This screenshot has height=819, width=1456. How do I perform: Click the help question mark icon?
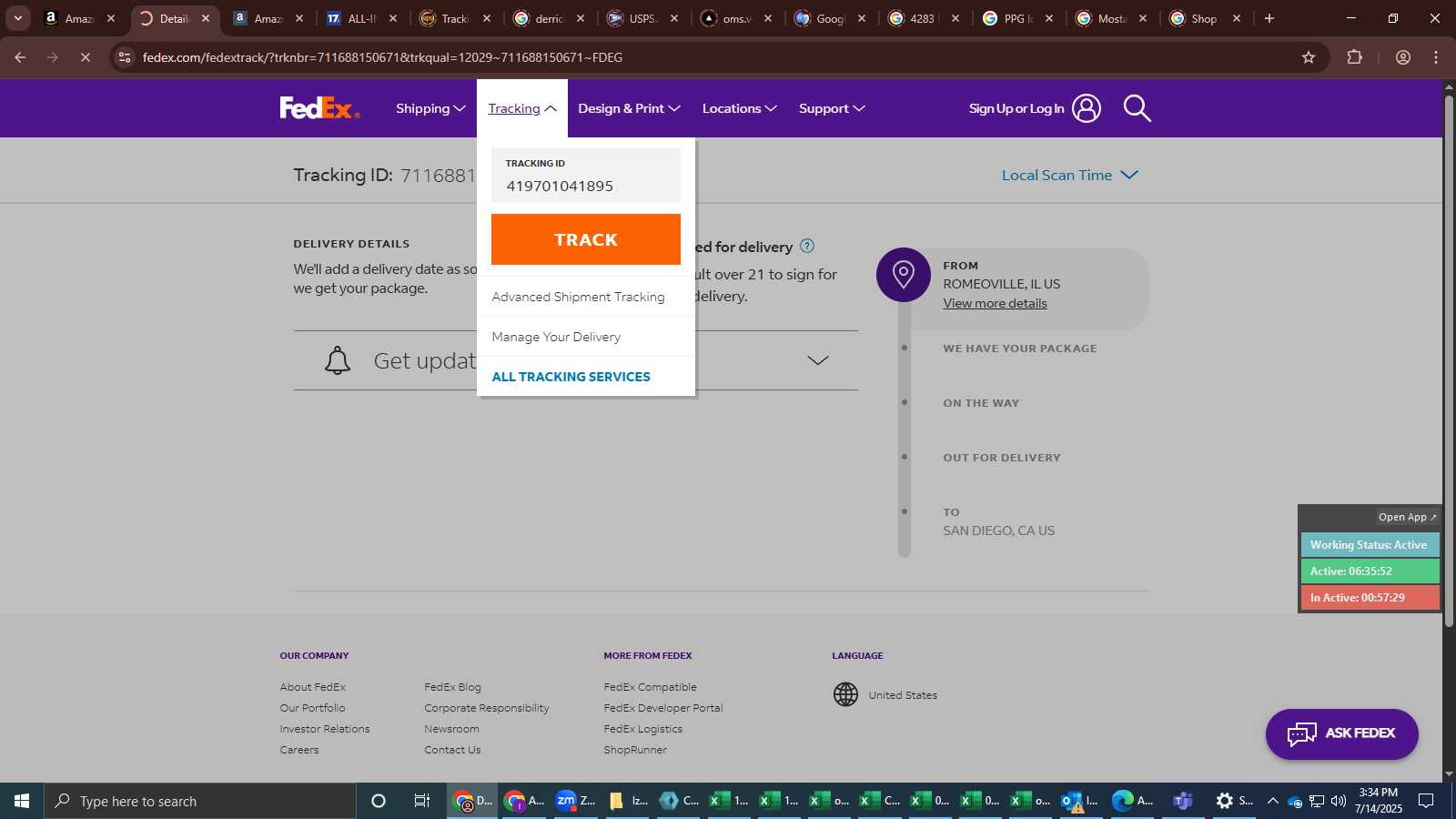click(806, 246)
